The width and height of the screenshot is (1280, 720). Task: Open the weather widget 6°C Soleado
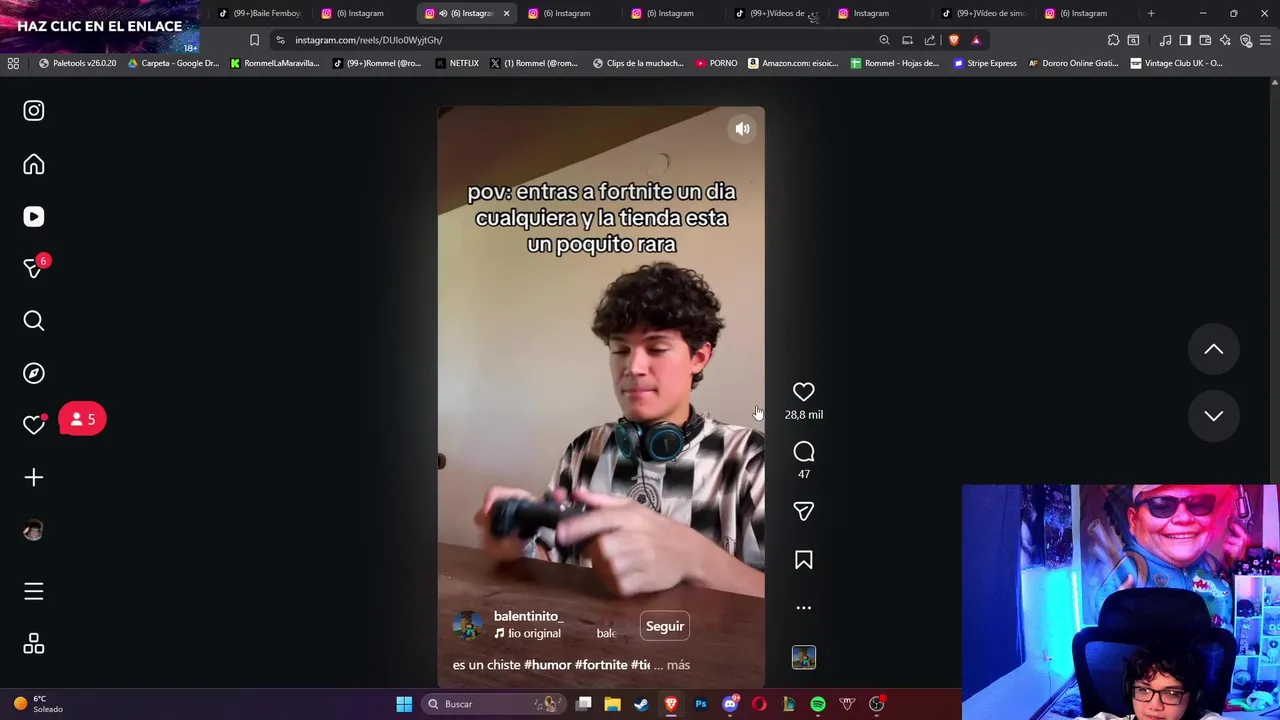click(38, 704)
